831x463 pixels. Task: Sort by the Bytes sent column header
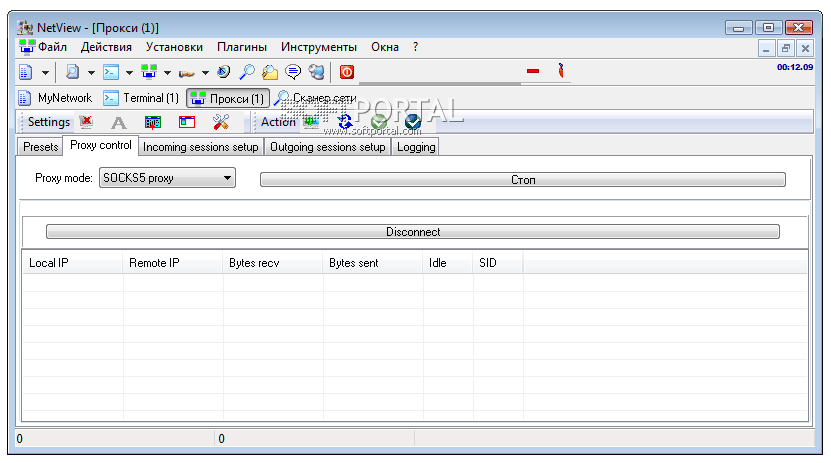coord(373,263)
